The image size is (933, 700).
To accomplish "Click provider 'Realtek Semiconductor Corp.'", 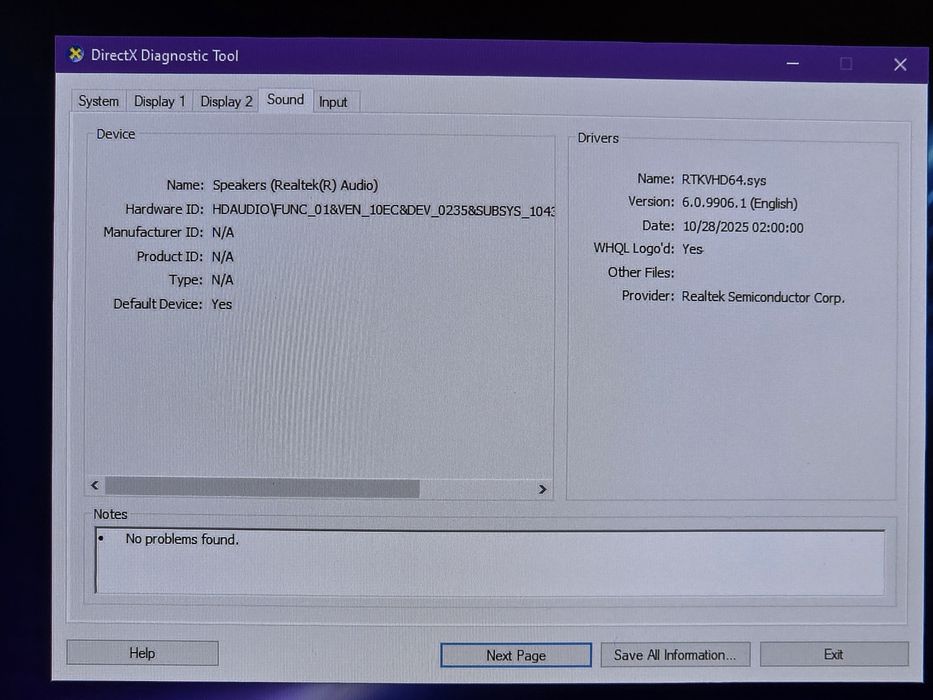I will click(763, 297).
